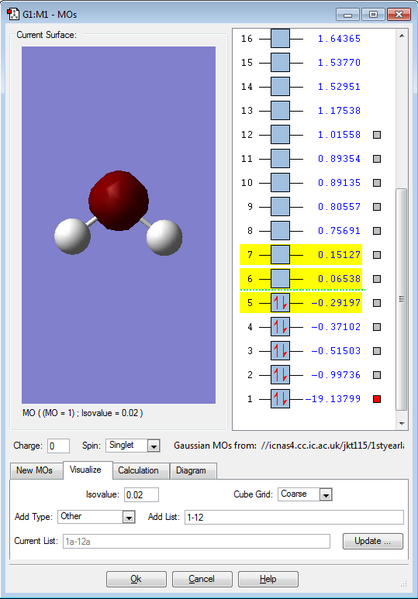The height and width of the screenshot is (599, 418).
Task: Click energy value 0.06538 of the LUMO
Action: [339, 279]
